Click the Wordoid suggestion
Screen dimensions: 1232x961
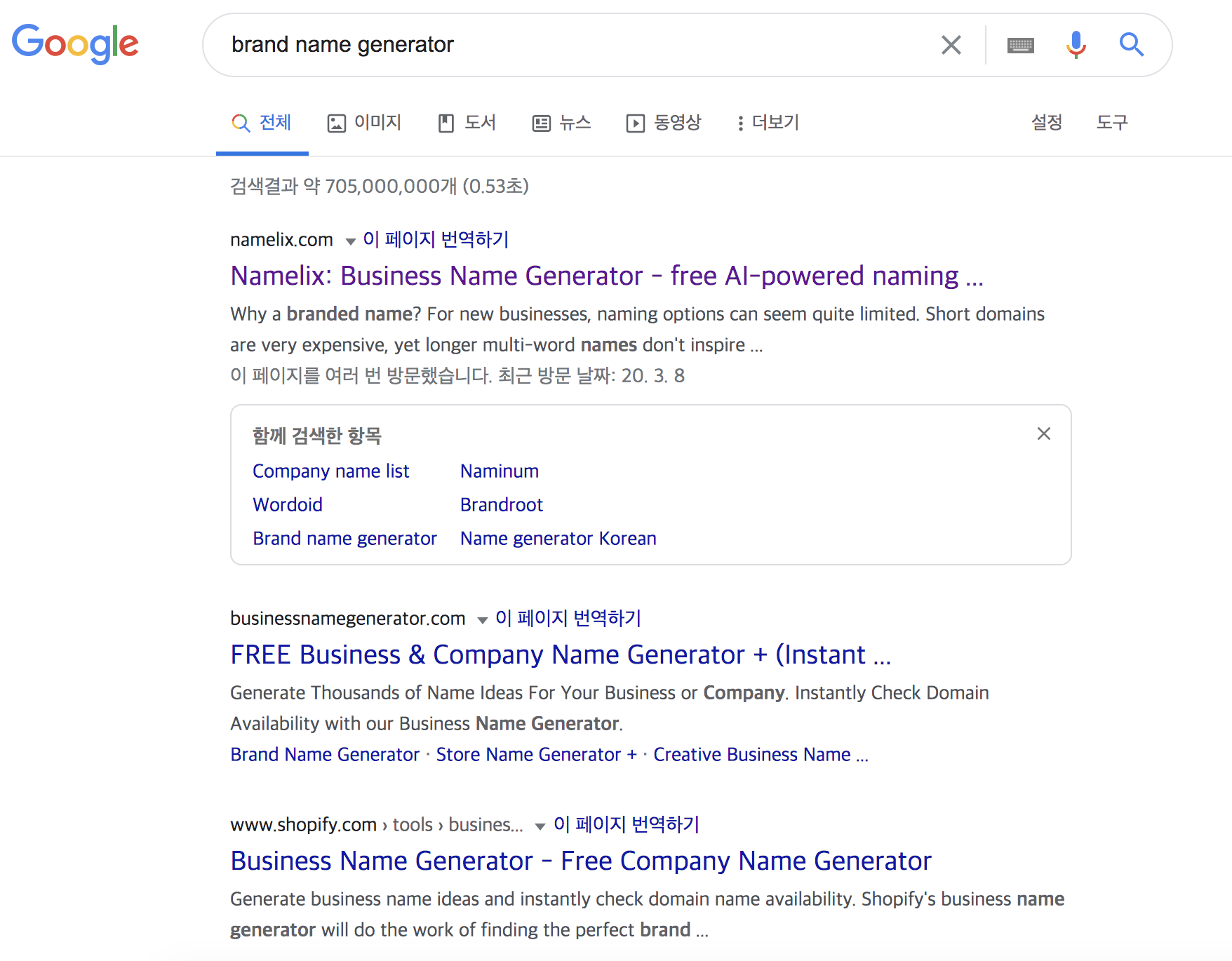click(288, 504)
